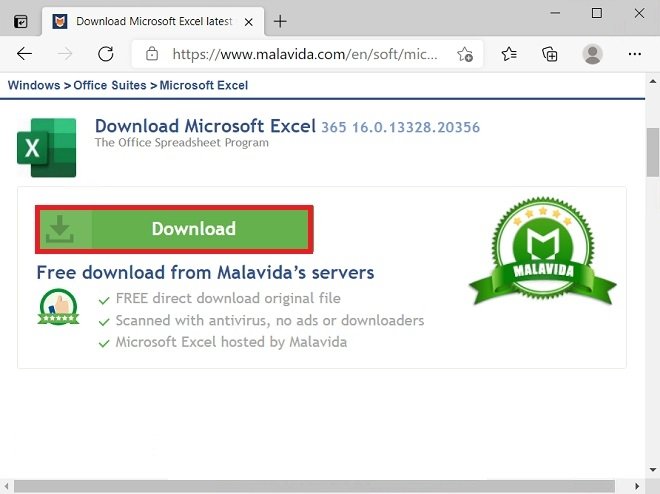Viewport: 660px width, 494px height.
Task: Click the vertical scrollbar thumb
Action: point(653,152)
